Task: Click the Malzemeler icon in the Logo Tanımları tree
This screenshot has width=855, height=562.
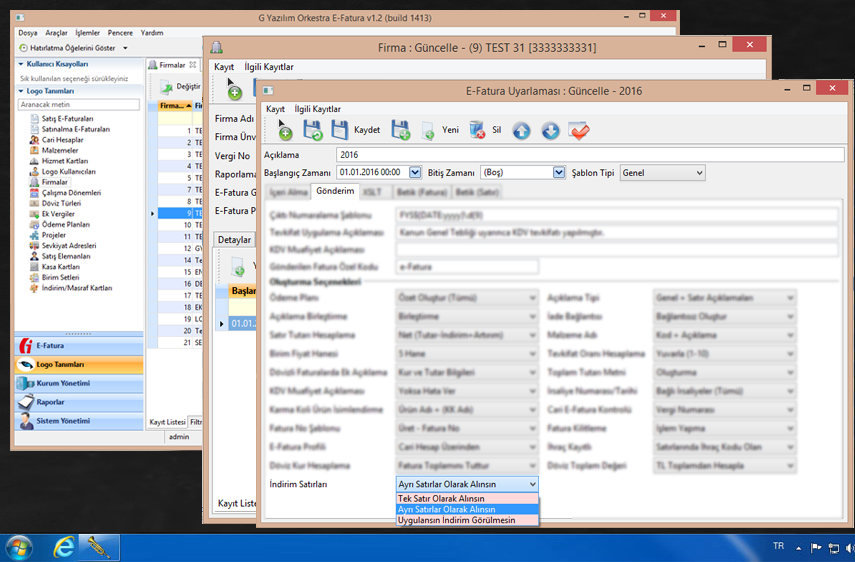Action: tap(34, 150)
